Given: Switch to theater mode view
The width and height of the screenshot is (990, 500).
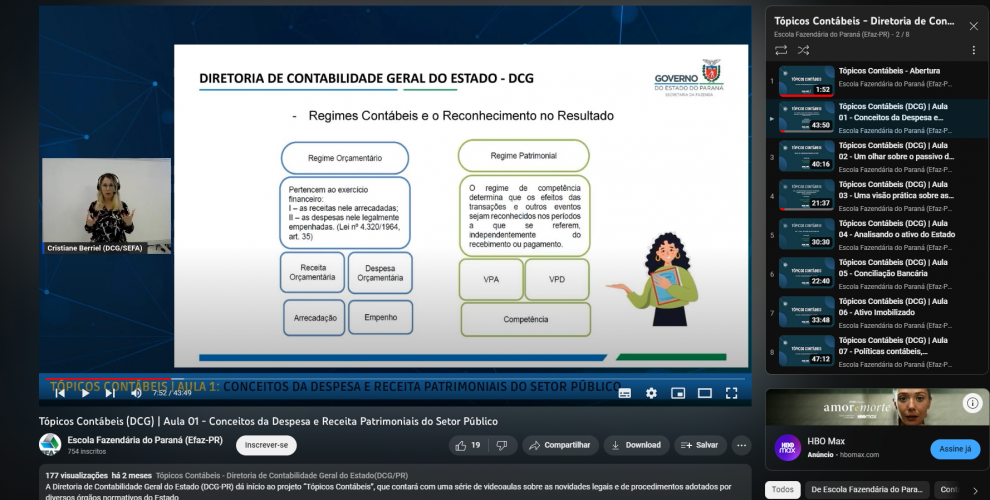Looking at the screenshot, I should click(704, 393).
